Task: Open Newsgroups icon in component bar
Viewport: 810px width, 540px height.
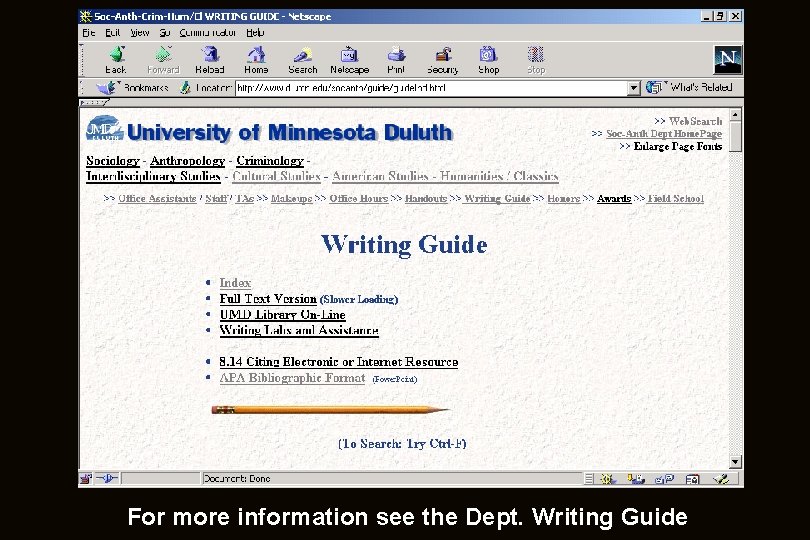Action: coord(664,480)
